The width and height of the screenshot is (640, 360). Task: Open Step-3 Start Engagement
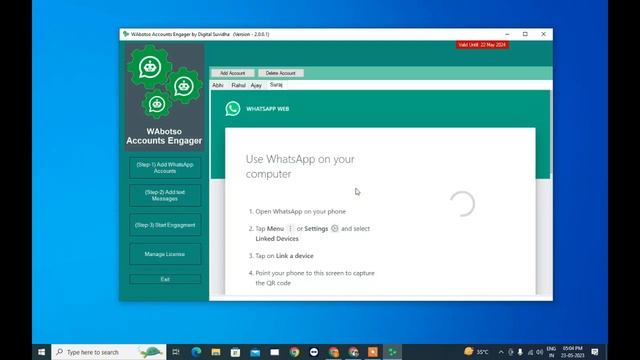[x=165, y=225]
